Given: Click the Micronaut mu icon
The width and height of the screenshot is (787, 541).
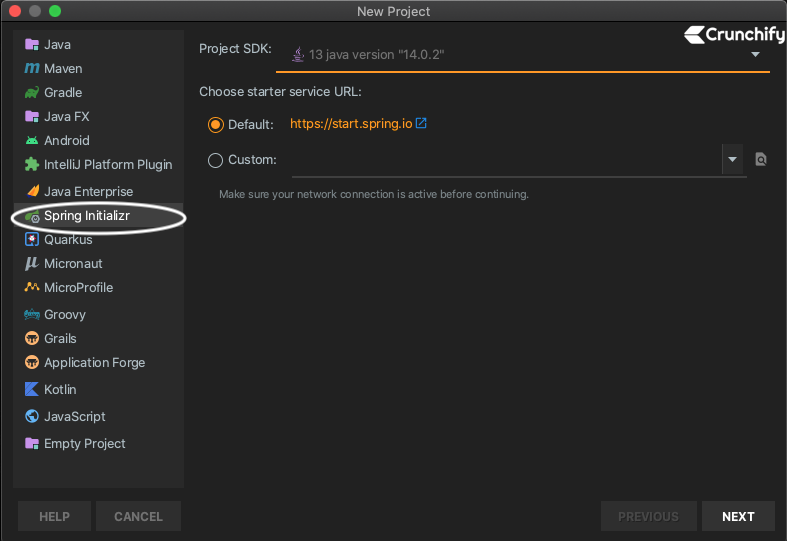Looking at the screenshot, I should [x=32, y=263].
